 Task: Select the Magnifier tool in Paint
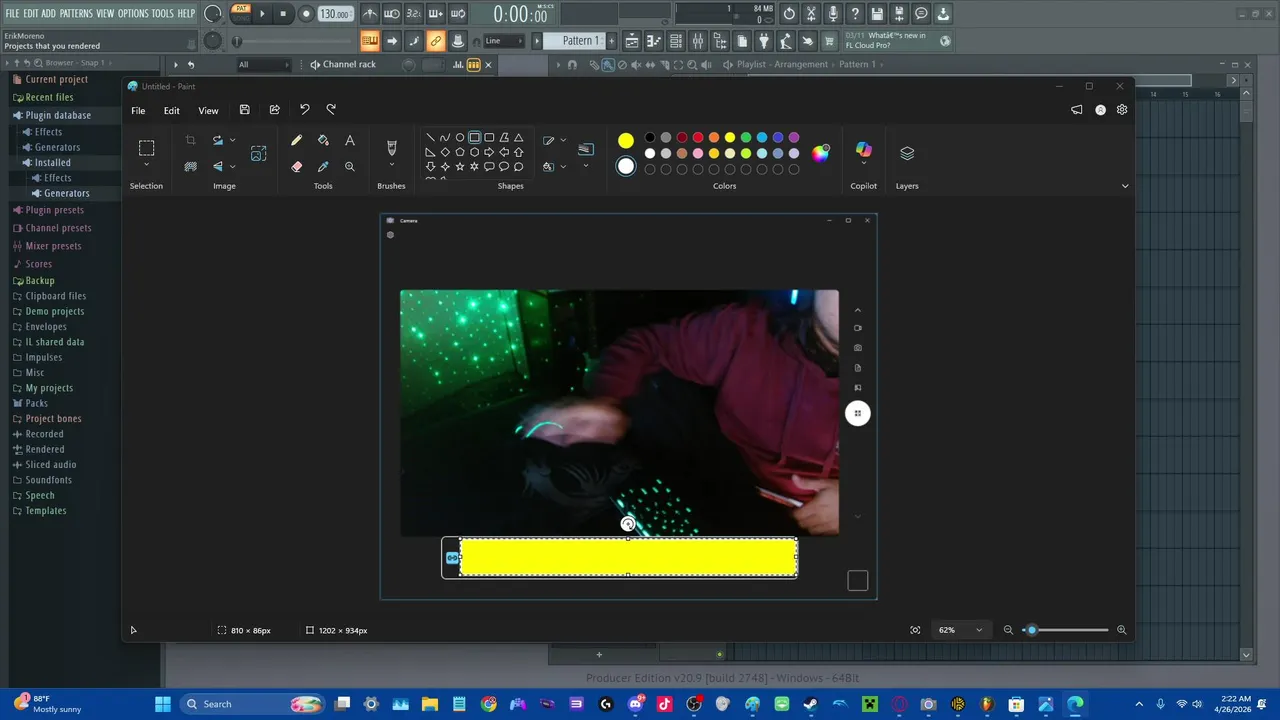coord(350,167)
